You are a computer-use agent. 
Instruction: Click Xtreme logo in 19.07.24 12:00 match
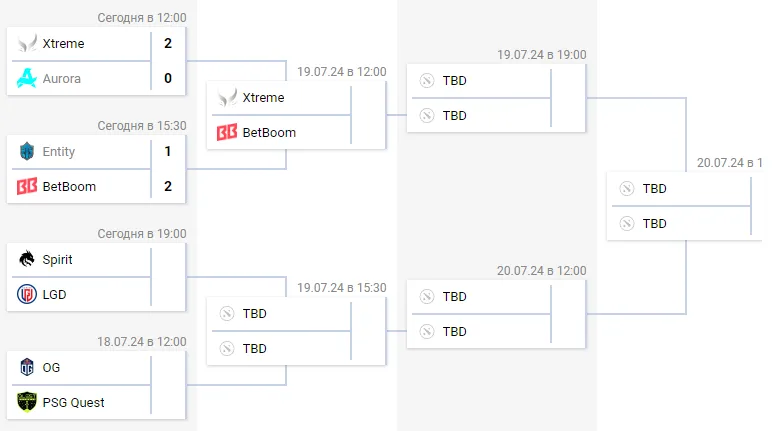(x=227, y=98)
